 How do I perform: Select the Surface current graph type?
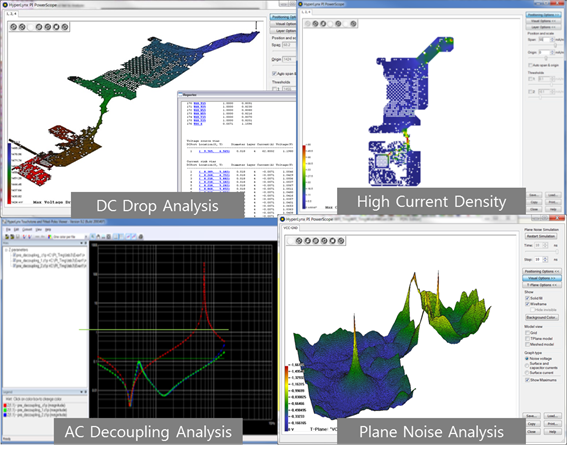[x=526, y=373]
